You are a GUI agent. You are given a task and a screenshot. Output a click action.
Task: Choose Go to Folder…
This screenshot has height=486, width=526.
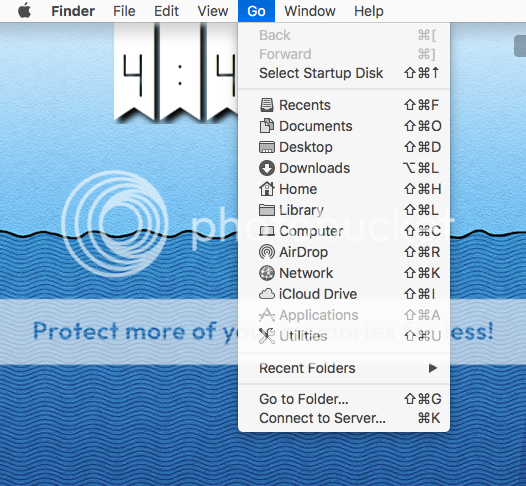click(344, 399)
